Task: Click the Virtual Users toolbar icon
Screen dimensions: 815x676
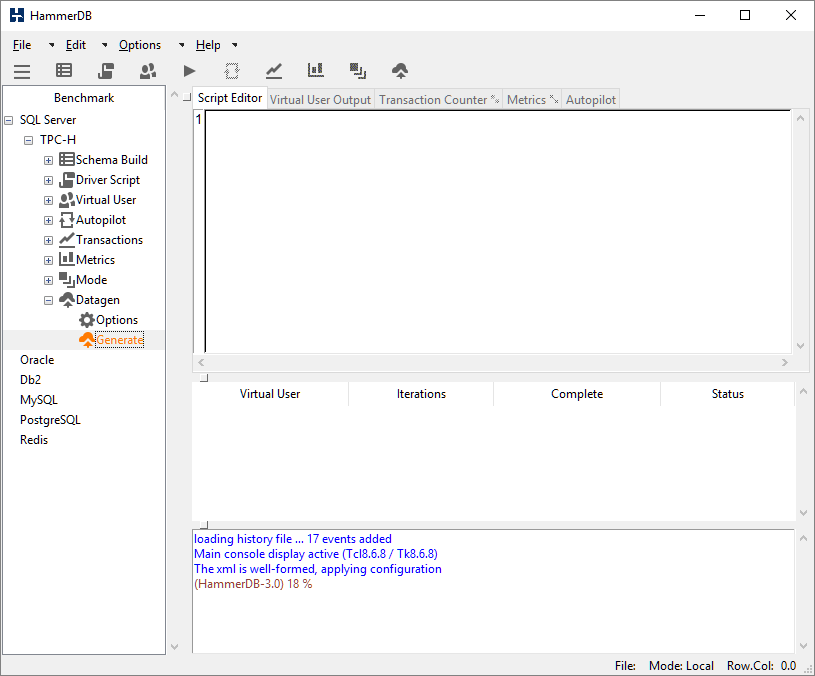Action: 148,71
